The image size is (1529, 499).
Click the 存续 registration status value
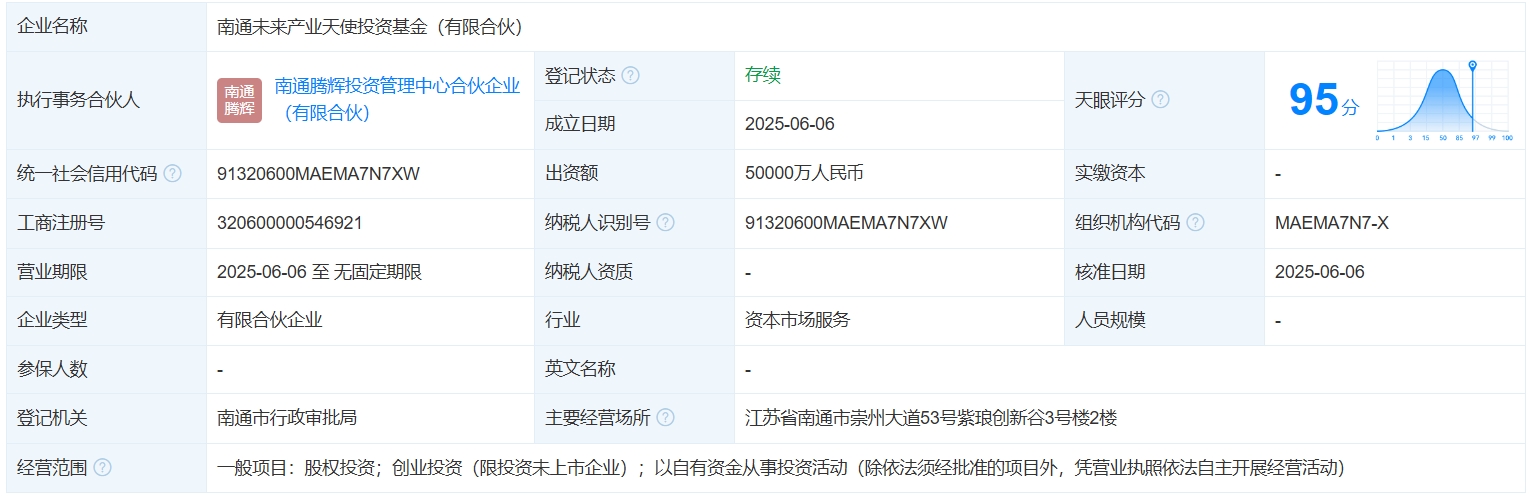[763, 75]
